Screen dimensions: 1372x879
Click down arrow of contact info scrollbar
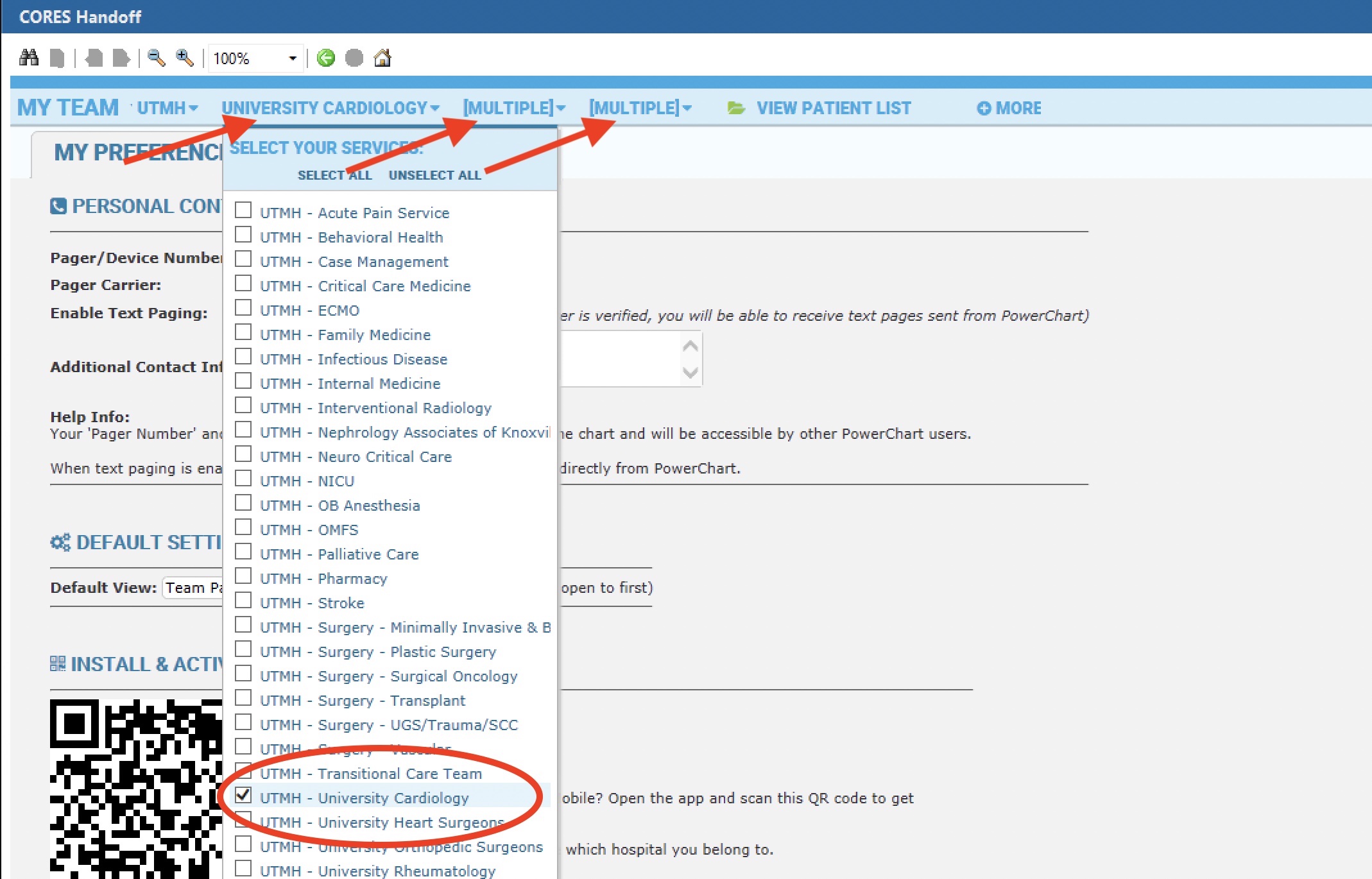pyautogui.click(x=690, y=372)
